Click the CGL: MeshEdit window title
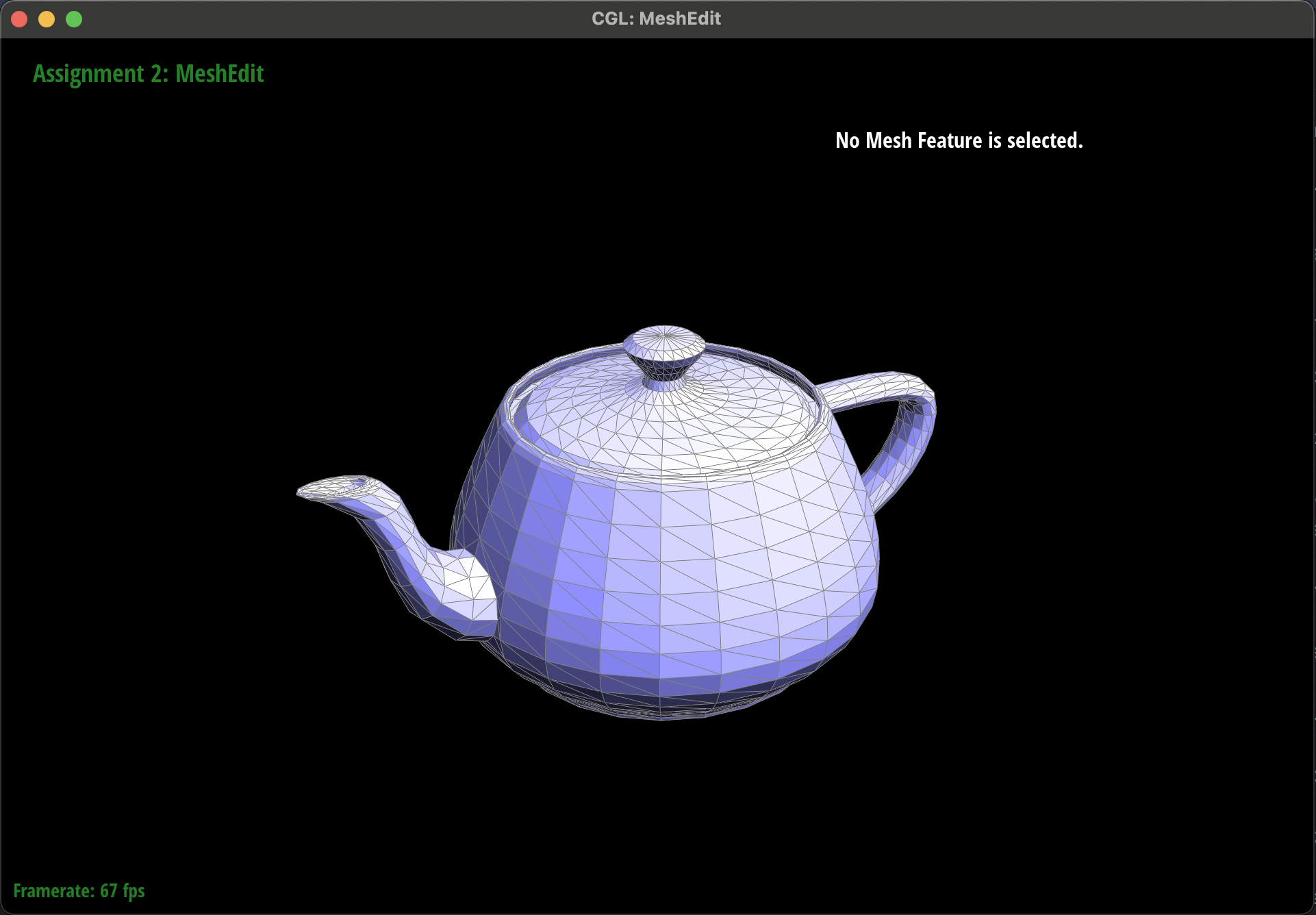This screenshot has width=1316, height=915. click(x=656, y=18)
